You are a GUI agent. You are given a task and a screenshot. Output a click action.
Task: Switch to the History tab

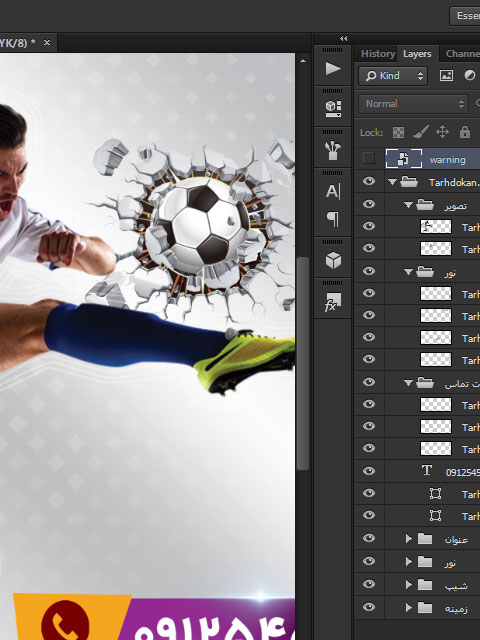pyautogui.click(x=378, y=54)
